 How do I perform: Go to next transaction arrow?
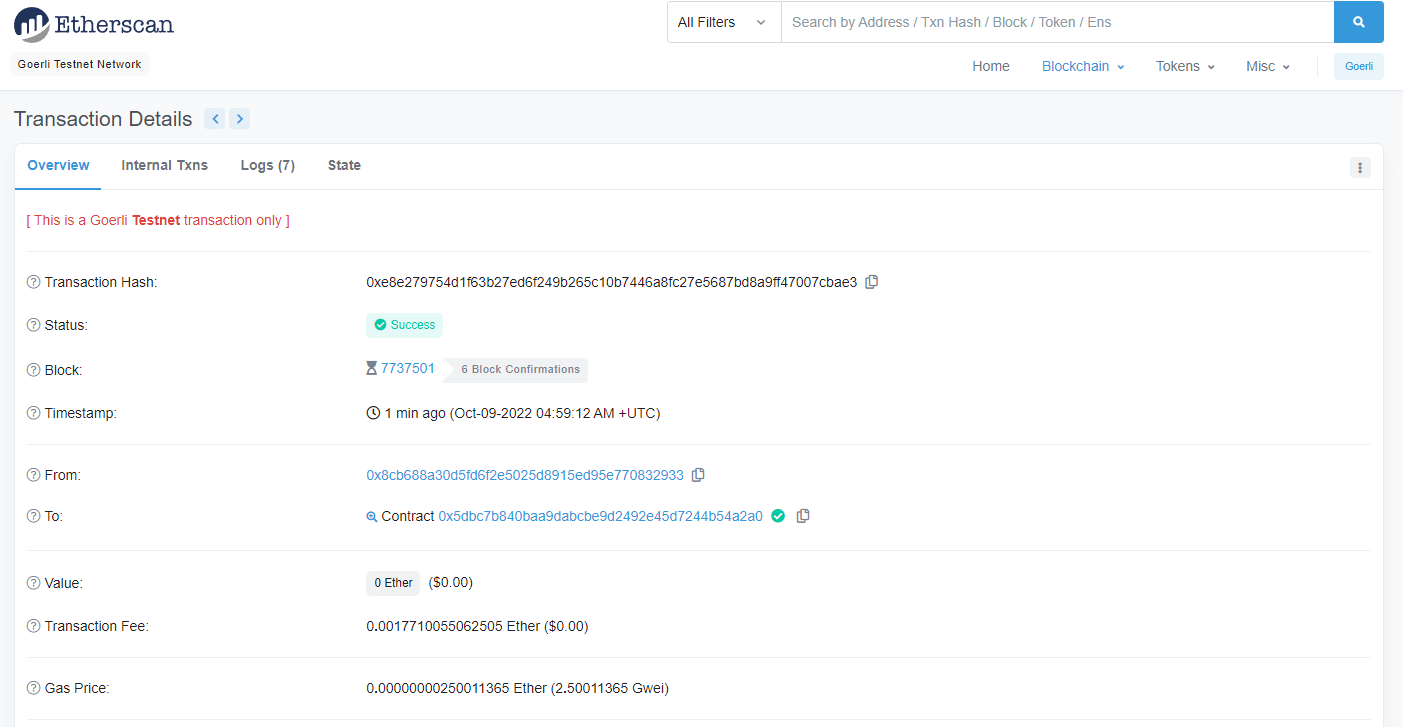[x=239, y=119]
